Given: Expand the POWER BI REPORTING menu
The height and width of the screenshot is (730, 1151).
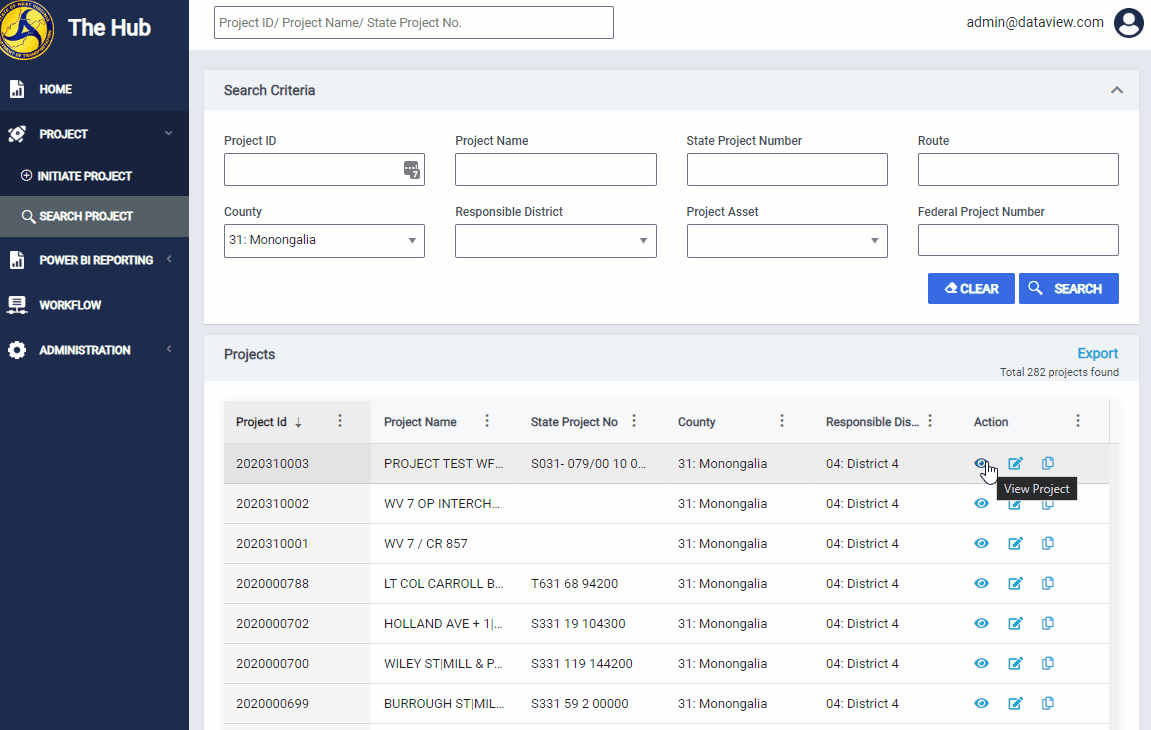Looking at the screenshot, I should pos(169,259).
